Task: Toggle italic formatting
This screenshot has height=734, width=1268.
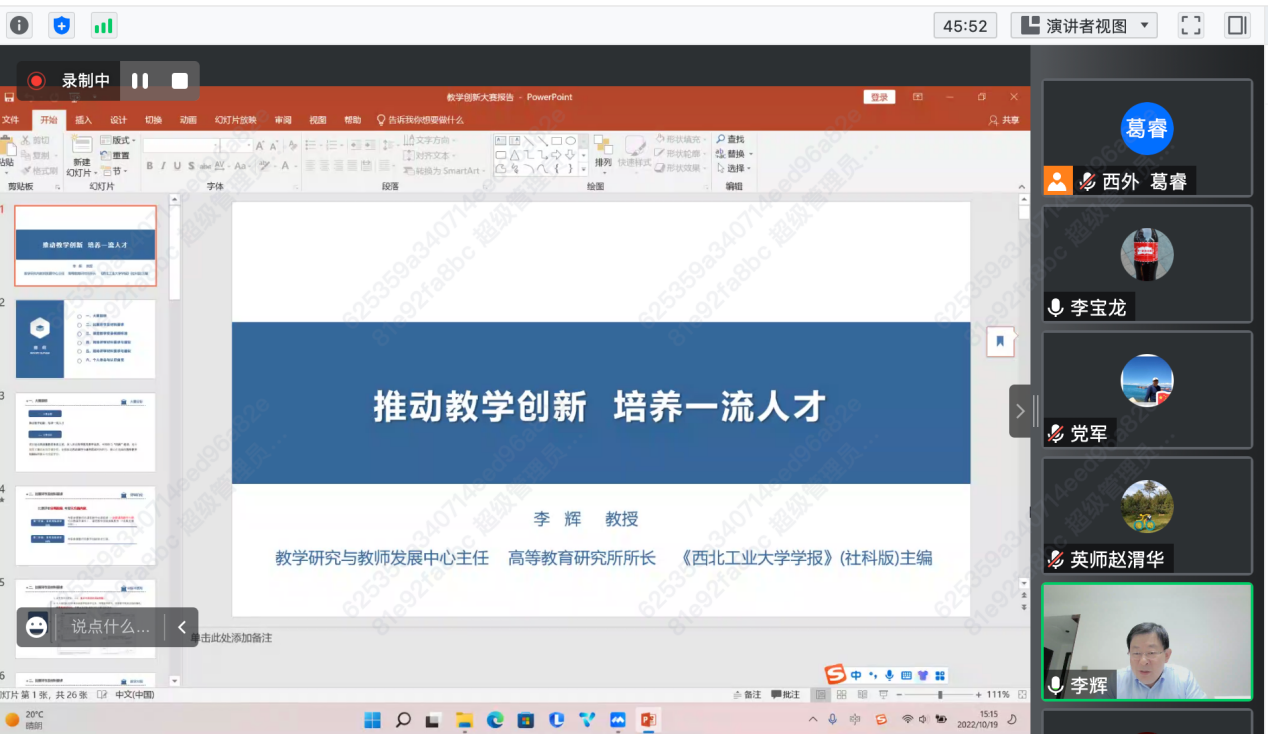Action: (x=163, y=166)
